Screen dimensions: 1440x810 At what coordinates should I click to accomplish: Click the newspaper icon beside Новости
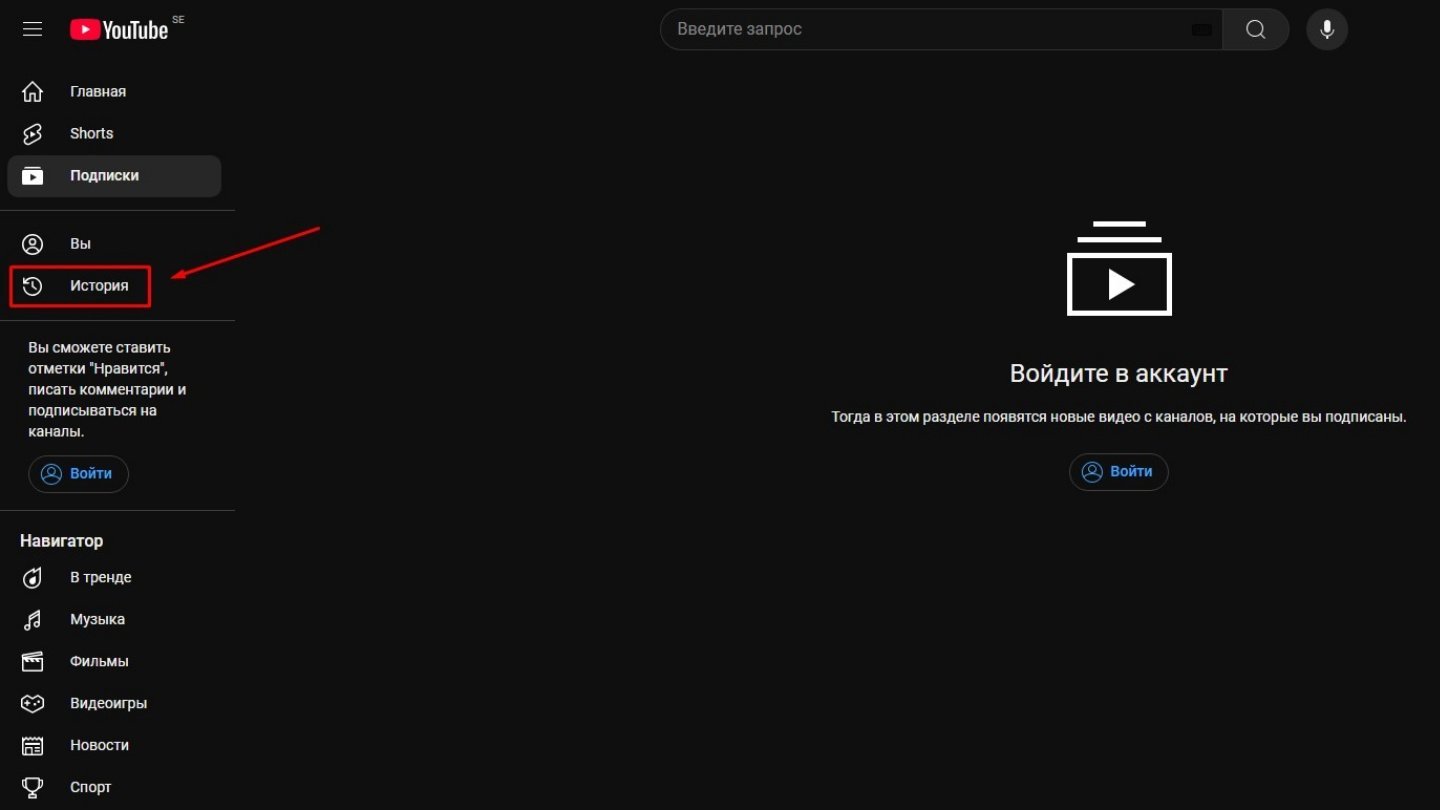(33, 746)
